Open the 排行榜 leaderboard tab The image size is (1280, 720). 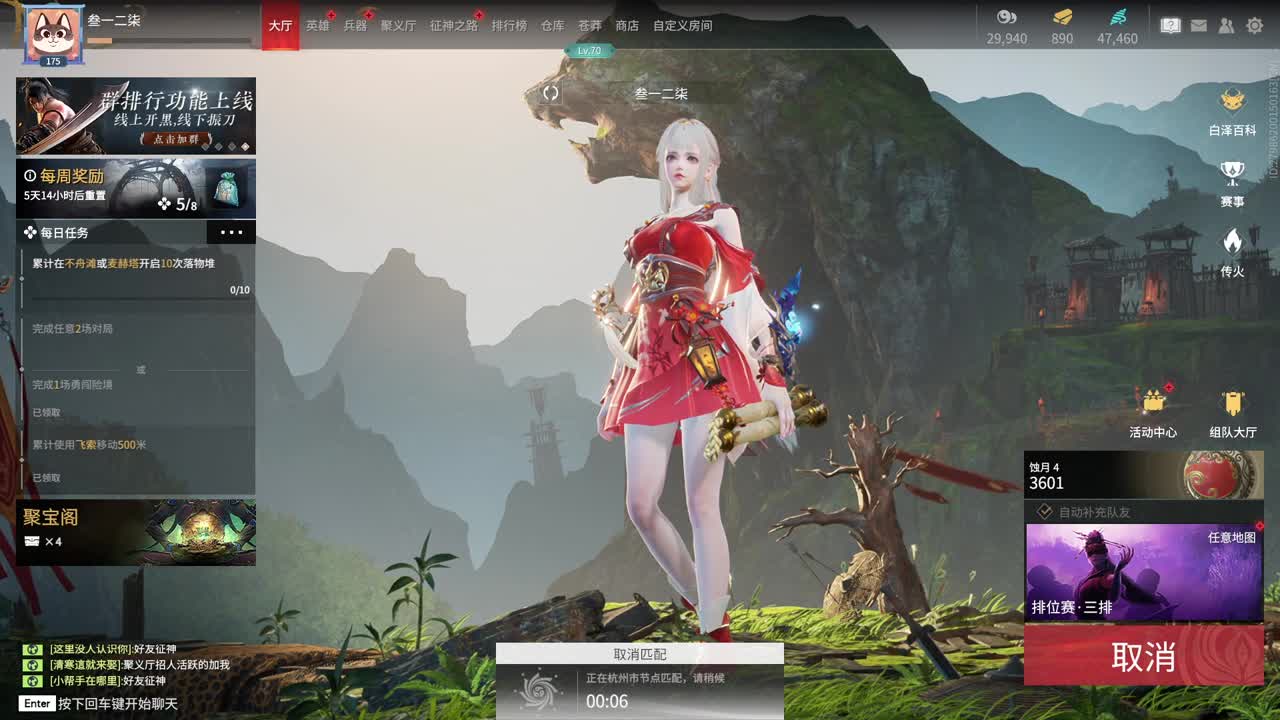coord(509,25)
